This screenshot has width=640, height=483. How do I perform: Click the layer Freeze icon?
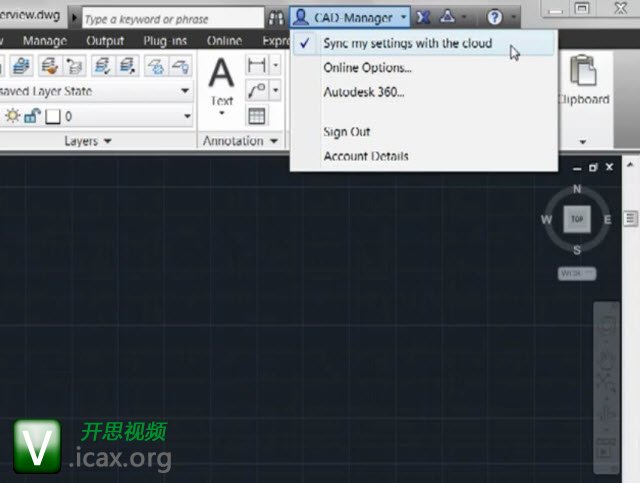tap(156, 66)
